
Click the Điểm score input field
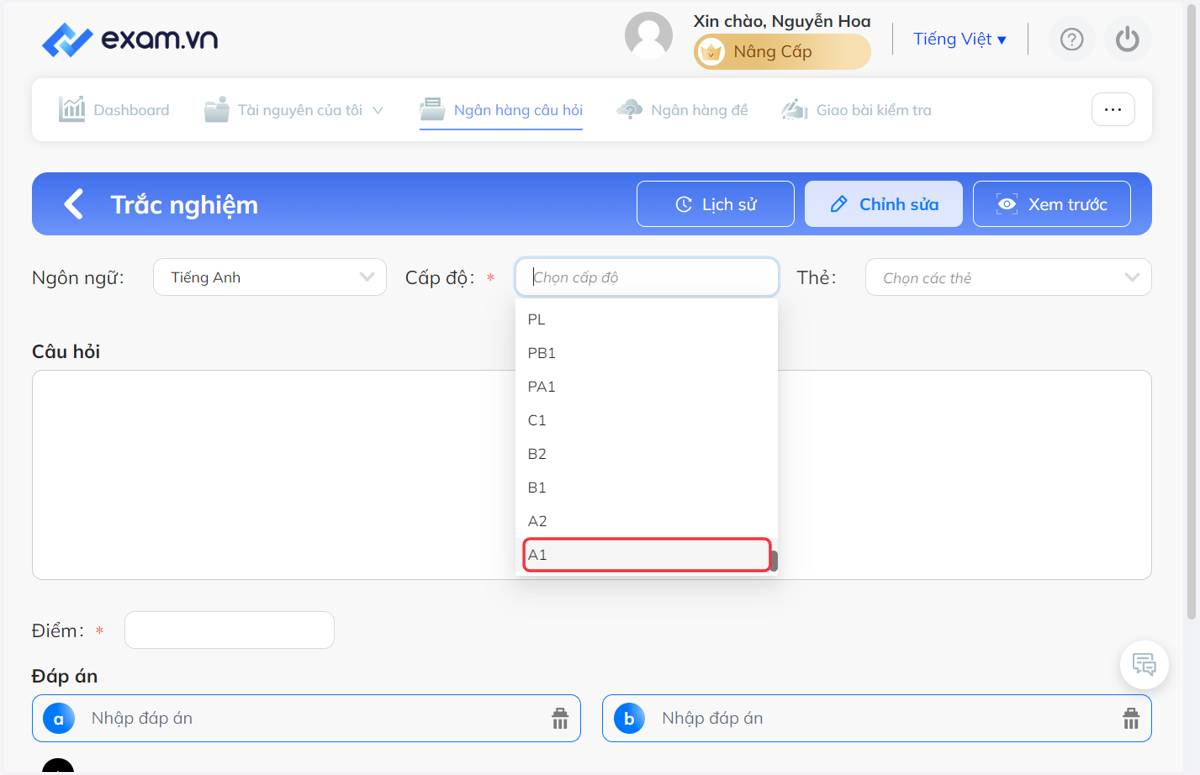coord(229,630)
